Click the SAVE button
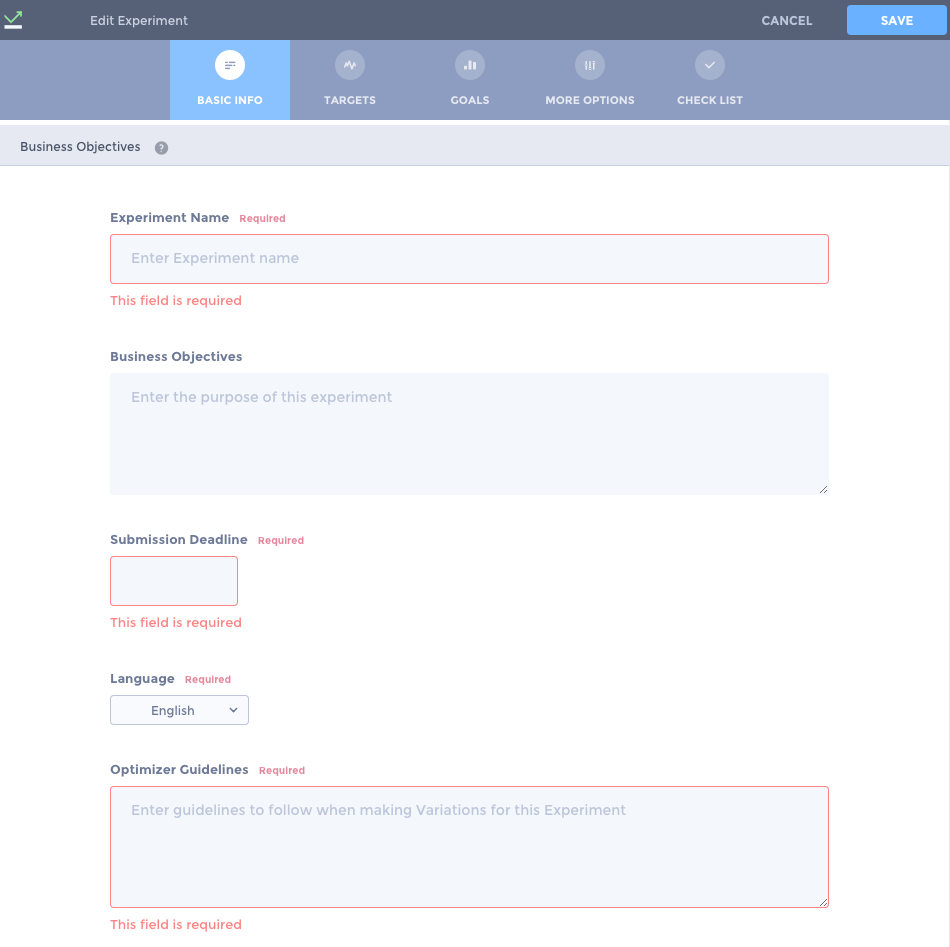 pyautogui.click(x=896, y=20)
